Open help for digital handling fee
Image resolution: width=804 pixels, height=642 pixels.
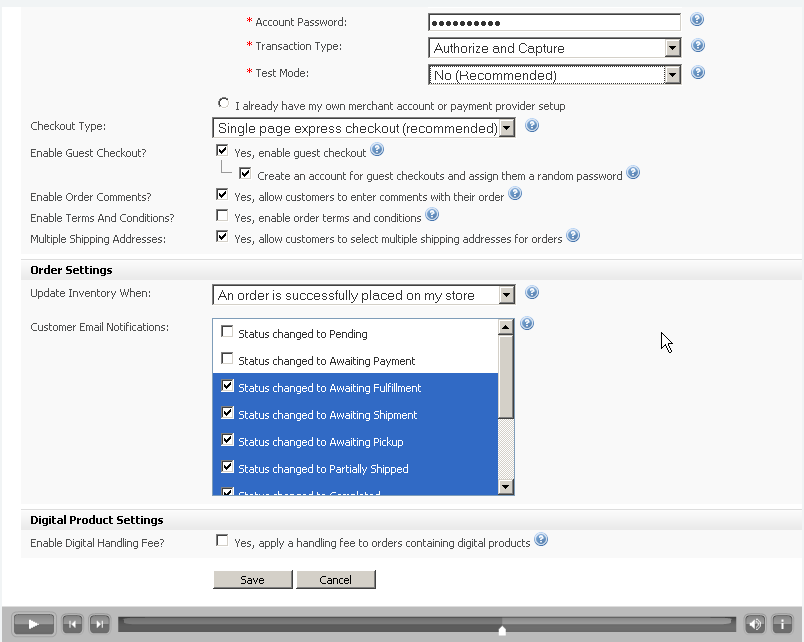point(541,540)
